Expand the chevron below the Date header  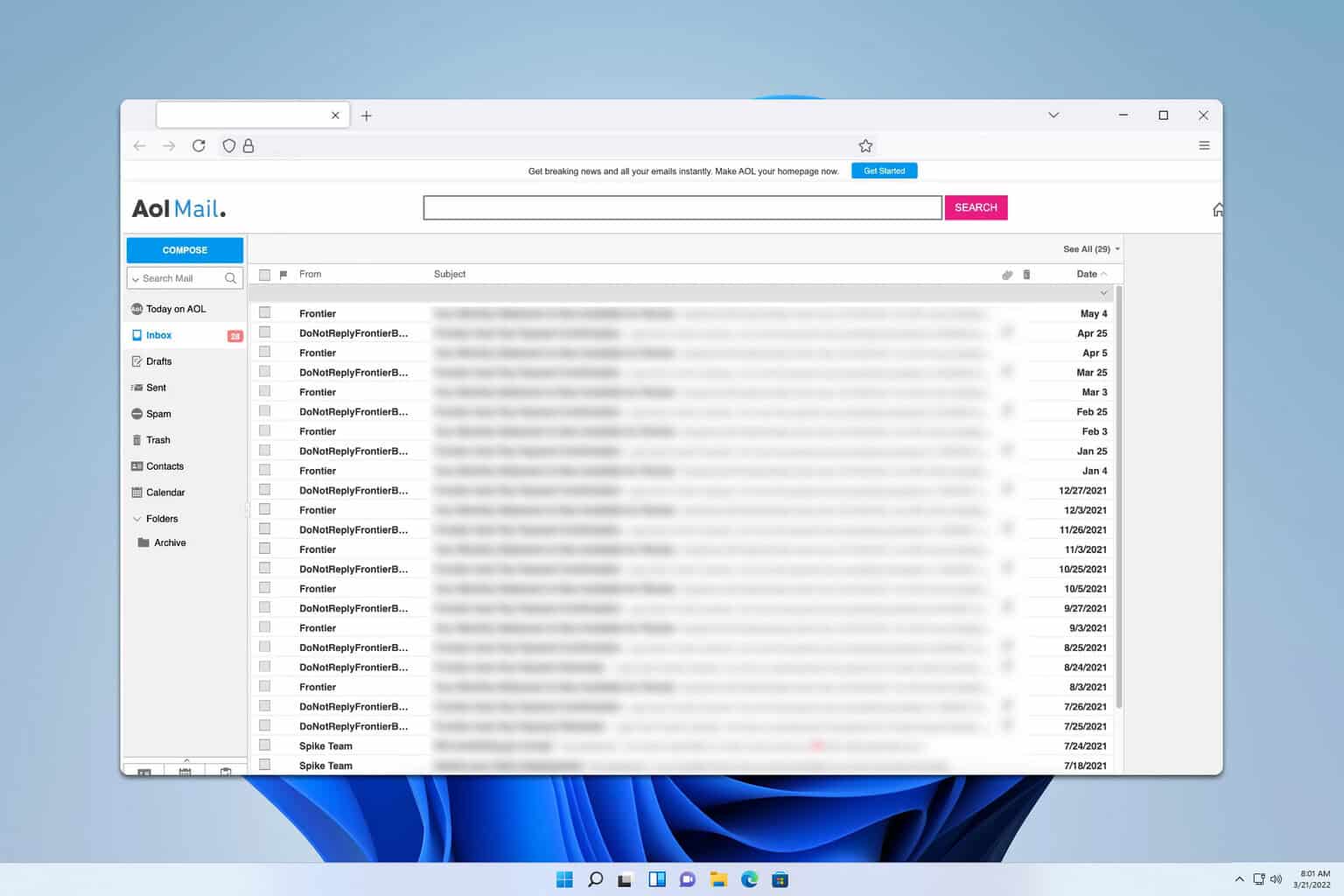click(x=1103, y=293)
